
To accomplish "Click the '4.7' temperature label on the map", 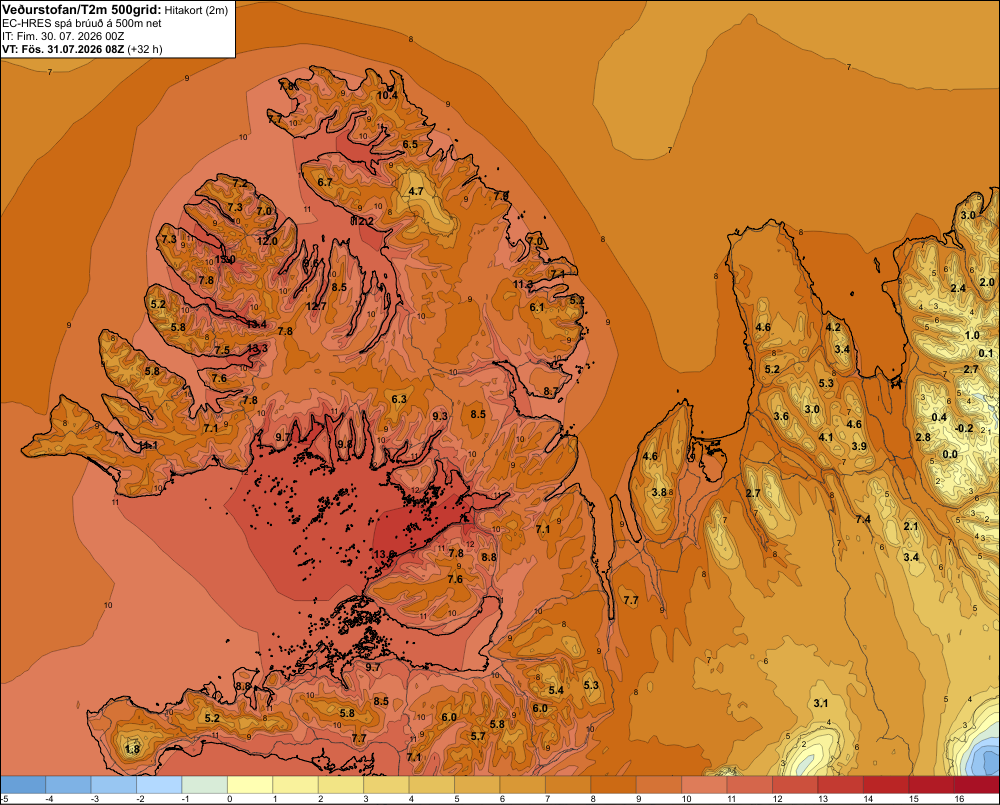I will 416,191.
